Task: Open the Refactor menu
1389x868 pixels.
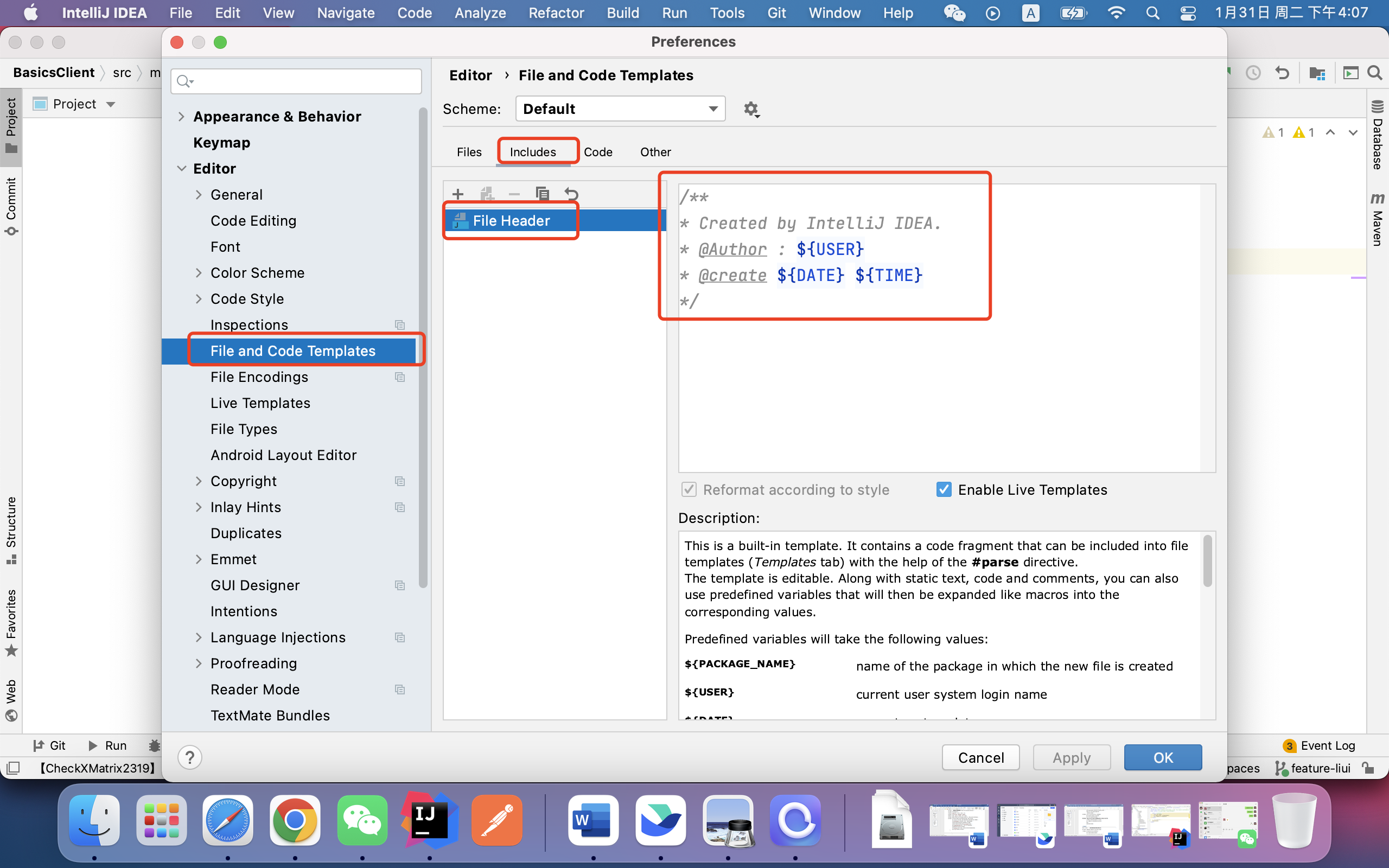Action: click(x=556, y=12)
